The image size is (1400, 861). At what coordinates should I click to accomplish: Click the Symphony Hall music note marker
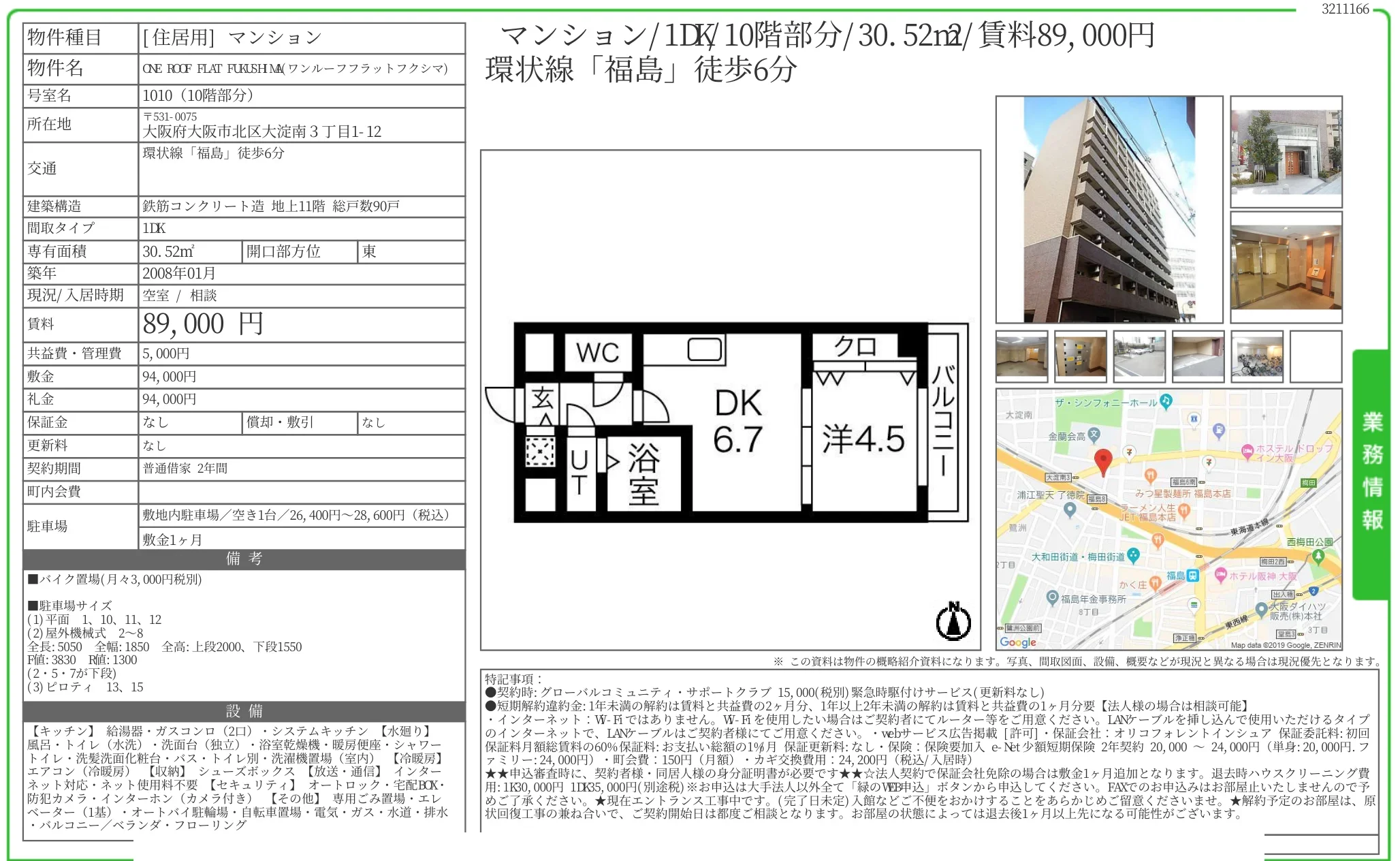point(1166,401)
